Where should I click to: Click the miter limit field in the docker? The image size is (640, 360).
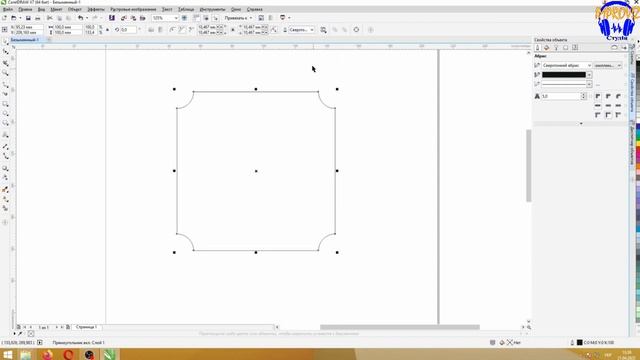(x=561, y=96)
